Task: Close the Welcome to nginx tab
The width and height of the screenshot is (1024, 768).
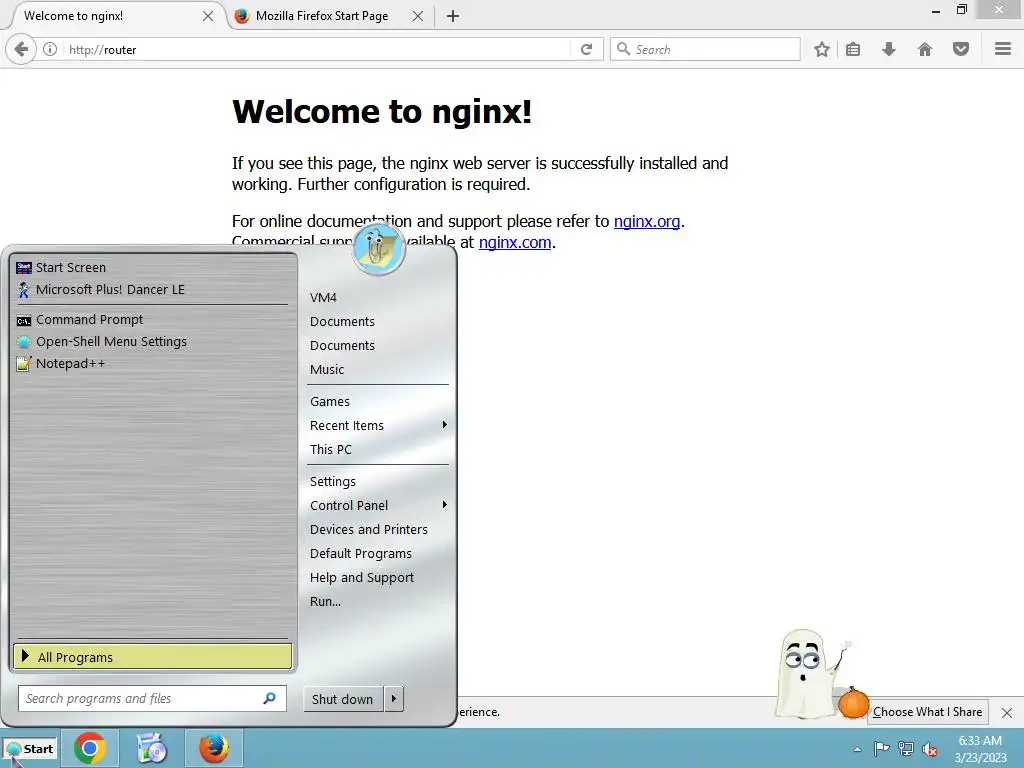Action: (208, 16)
